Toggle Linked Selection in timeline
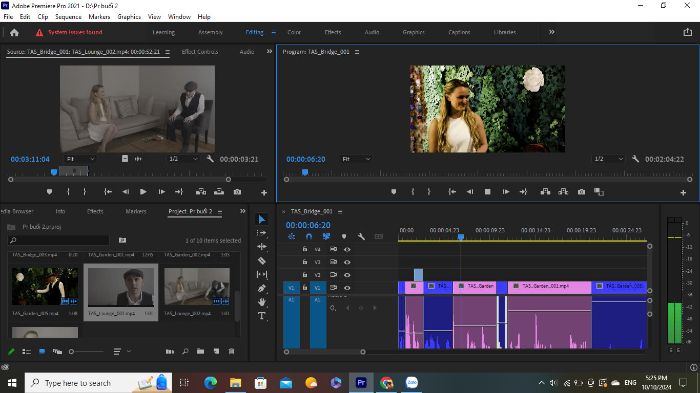 pos(326,236)
